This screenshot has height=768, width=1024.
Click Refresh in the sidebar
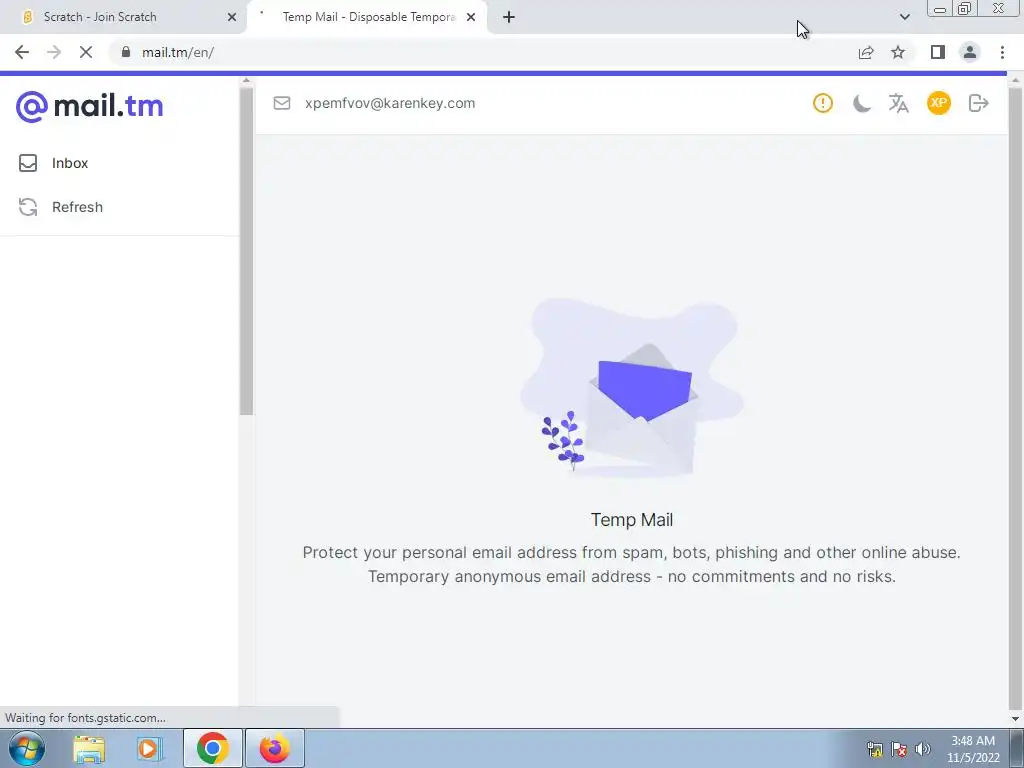[x=61, y=207]
